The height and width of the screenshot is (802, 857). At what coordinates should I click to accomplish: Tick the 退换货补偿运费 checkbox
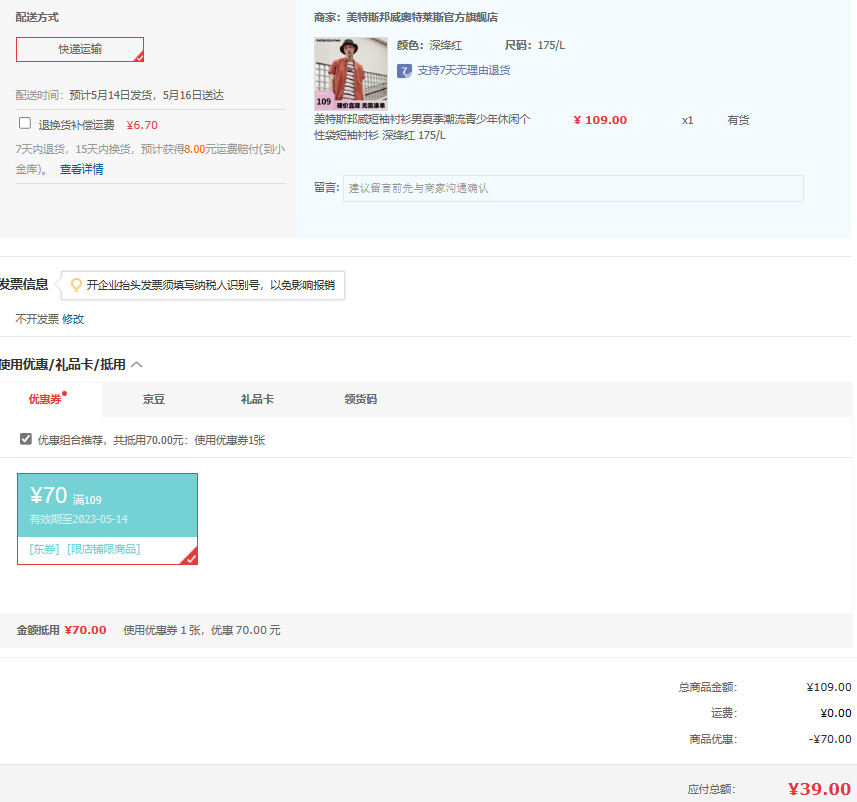click(25, 123)
